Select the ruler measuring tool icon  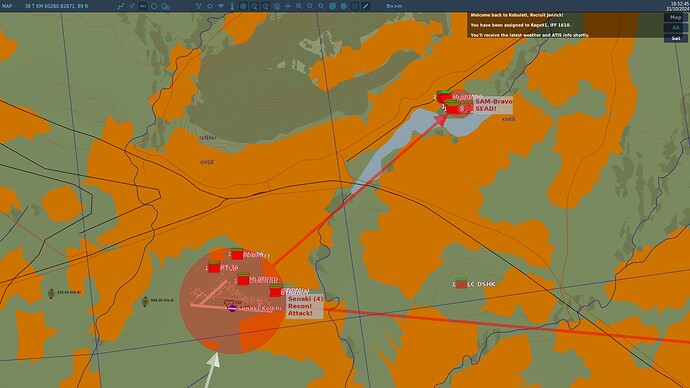pyautogui.click(x=366, y=6)
